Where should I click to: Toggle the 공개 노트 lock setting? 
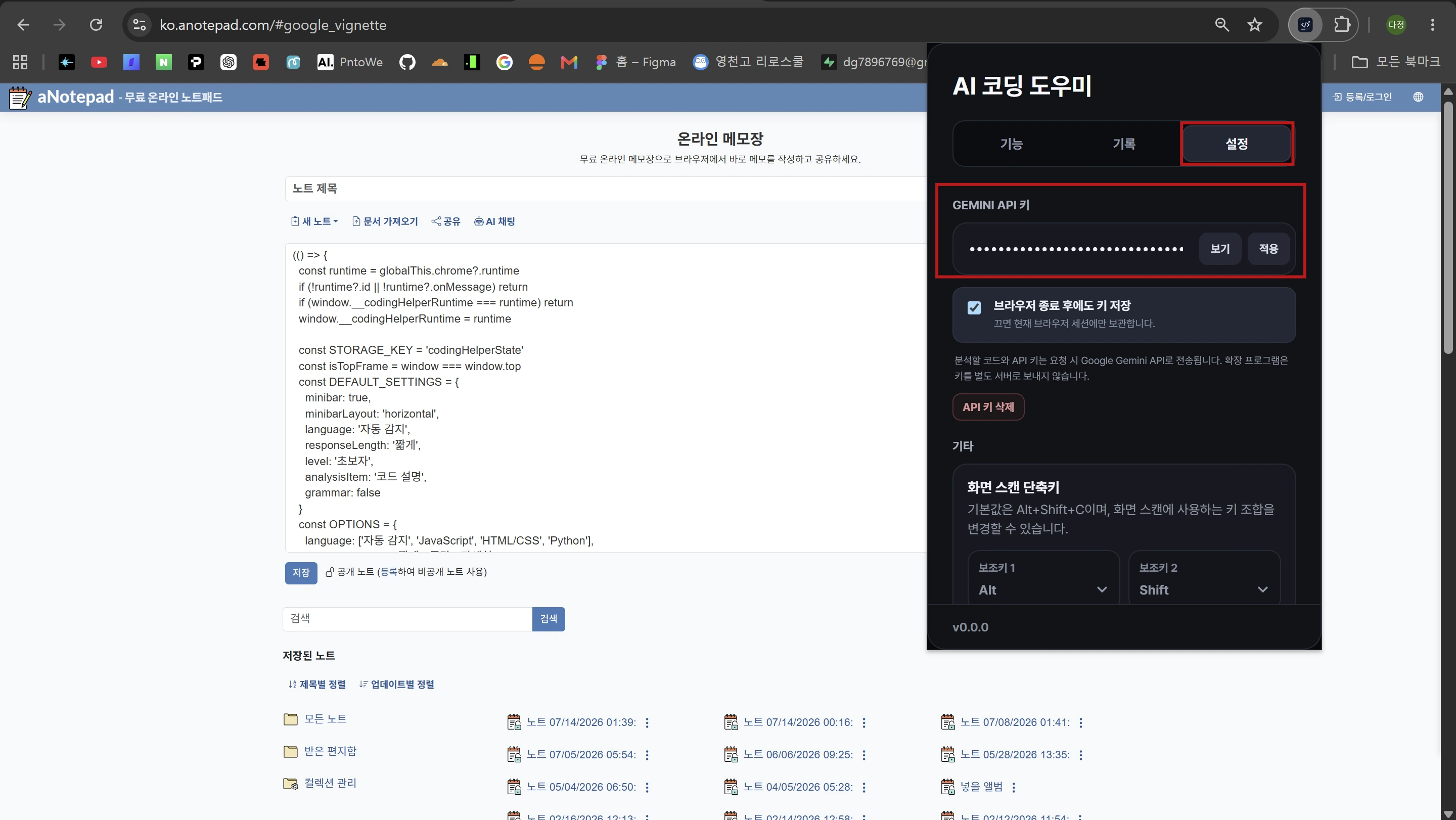click(x=330, y=572)
